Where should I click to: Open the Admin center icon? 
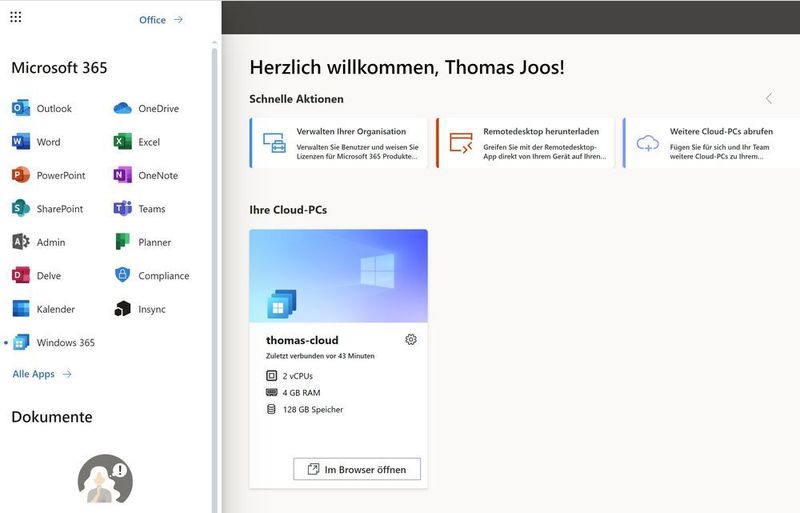(21, 242)
